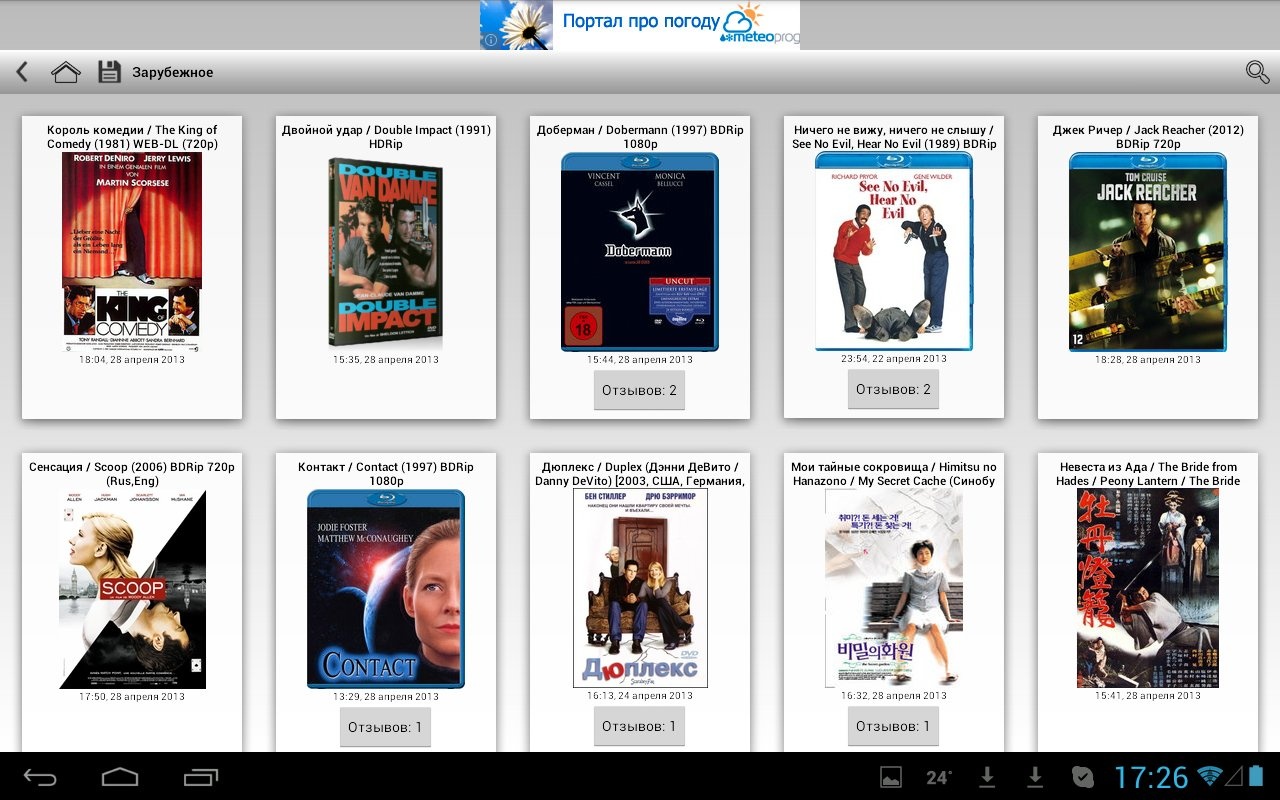Select the Jack Reacher cover image
1280x800 pixels.
point(1147,251)
